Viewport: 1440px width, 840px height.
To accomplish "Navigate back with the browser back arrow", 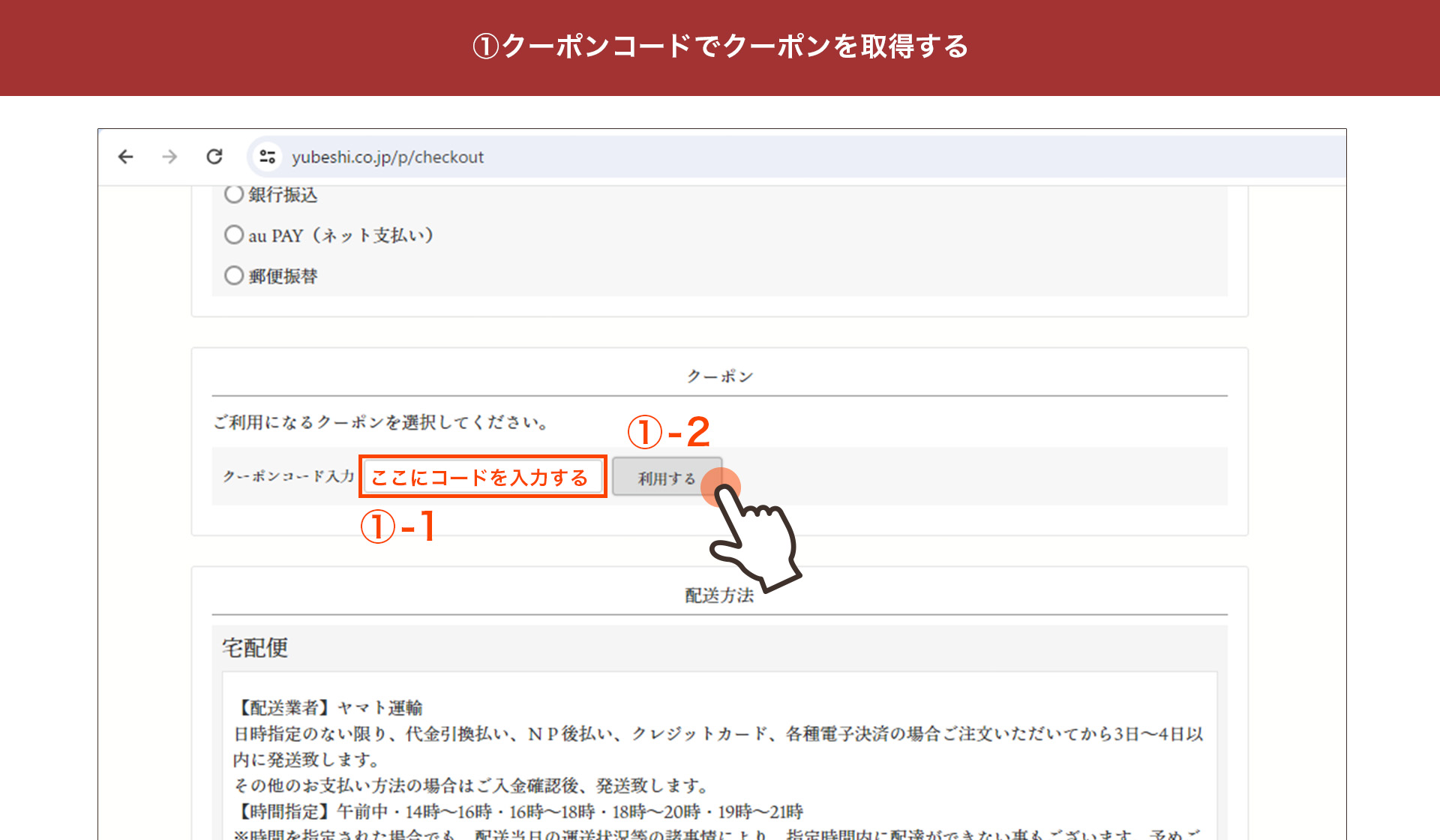I will tap(126, 157).
